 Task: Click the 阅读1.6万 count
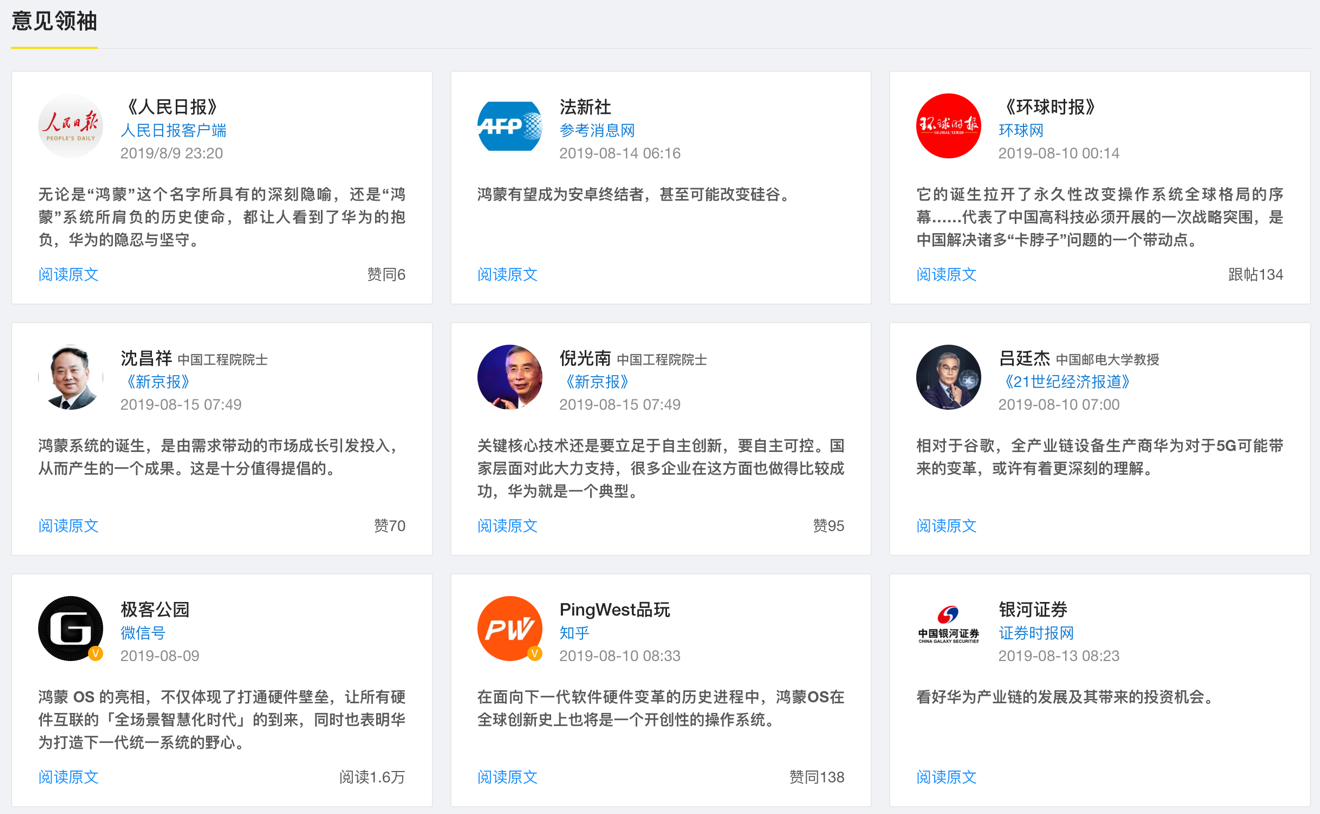pyautogui.click(x=372, y=776)
